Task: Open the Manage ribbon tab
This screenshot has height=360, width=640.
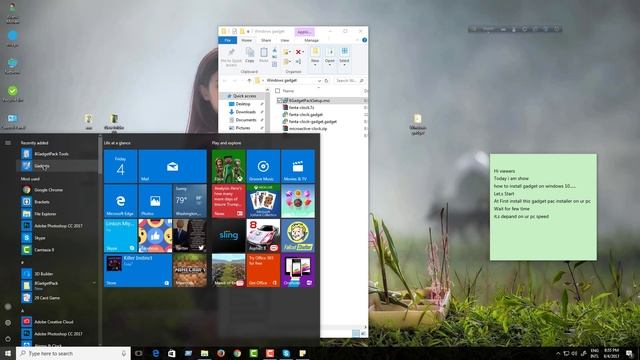Action: [311, 40]
